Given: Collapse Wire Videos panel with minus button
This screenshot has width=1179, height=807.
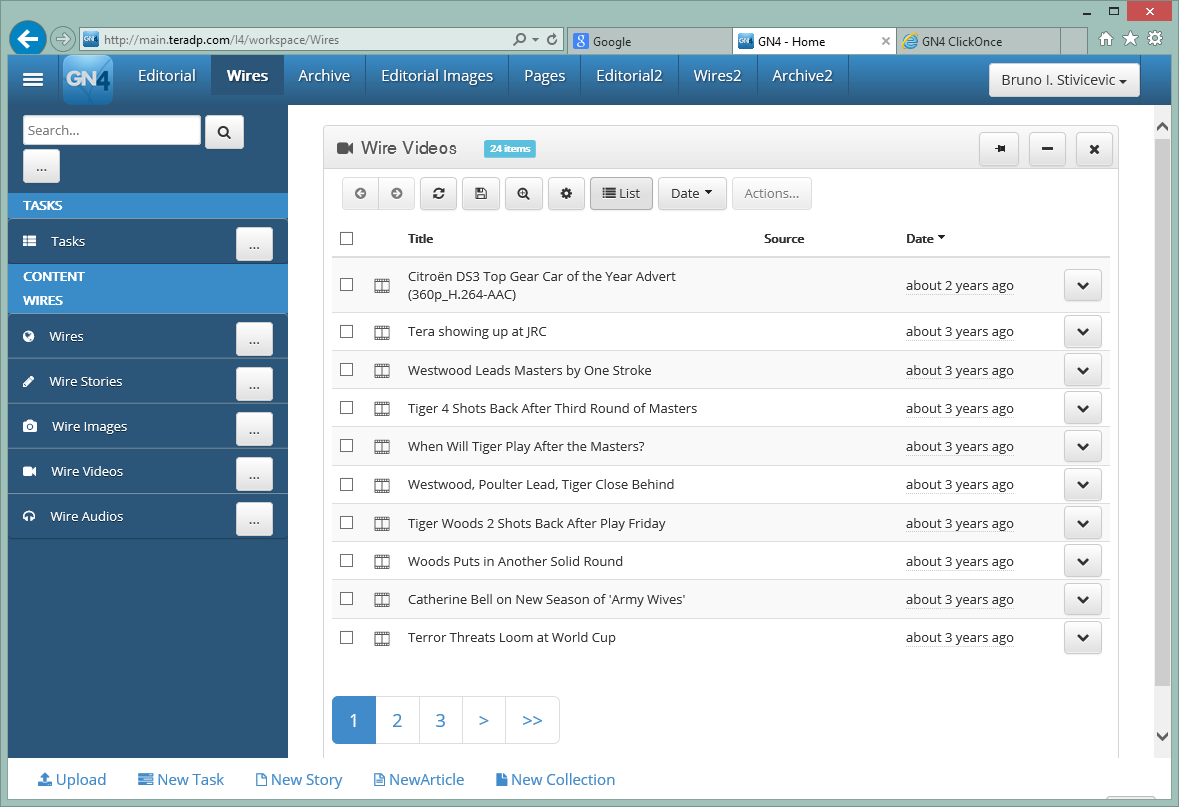Looking at the screenshot, I should coord(1047,149).
